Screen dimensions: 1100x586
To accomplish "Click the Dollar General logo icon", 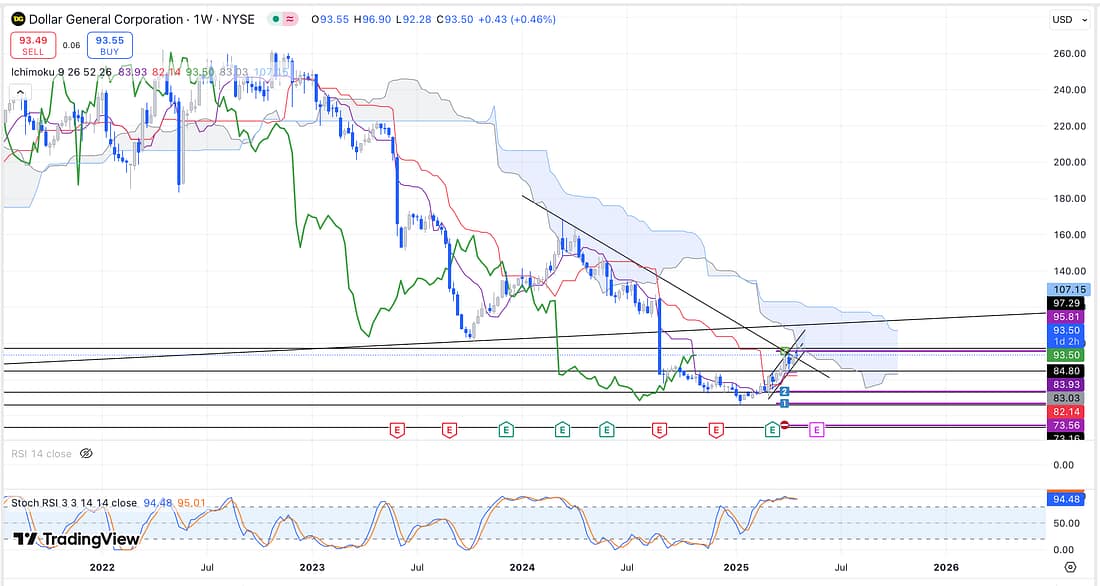I will tap(17, 20).
